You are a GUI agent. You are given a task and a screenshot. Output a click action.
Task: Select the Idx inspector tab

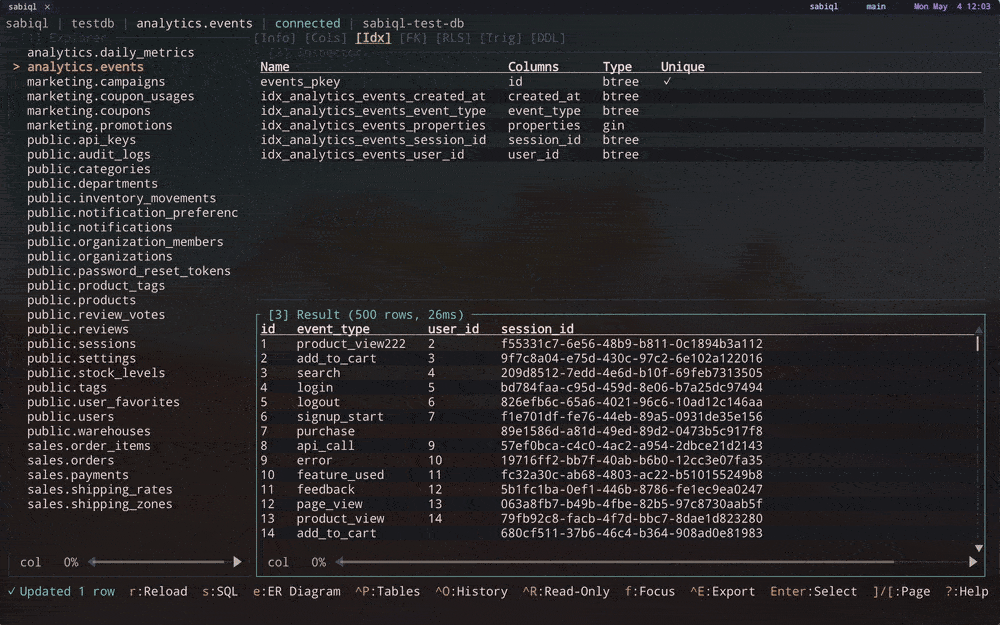coord(373,38)
